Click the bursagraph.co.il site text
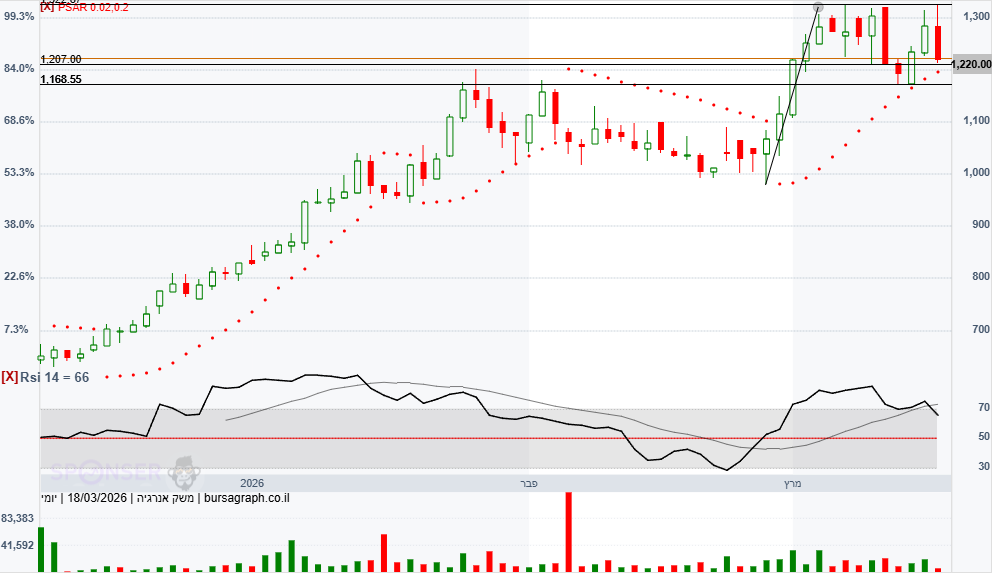Image resolution: width=992 pixels, height=573 pixels. coord(246,498)
